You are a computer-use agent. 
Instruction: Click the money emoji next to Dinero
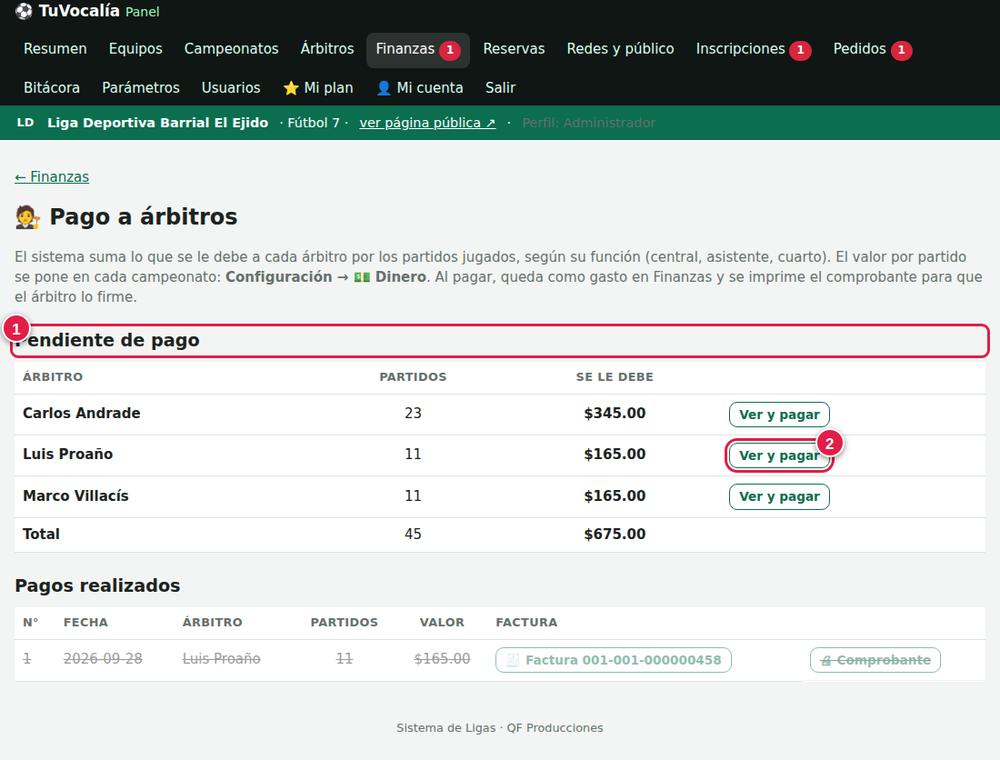(x=362, y=277)
